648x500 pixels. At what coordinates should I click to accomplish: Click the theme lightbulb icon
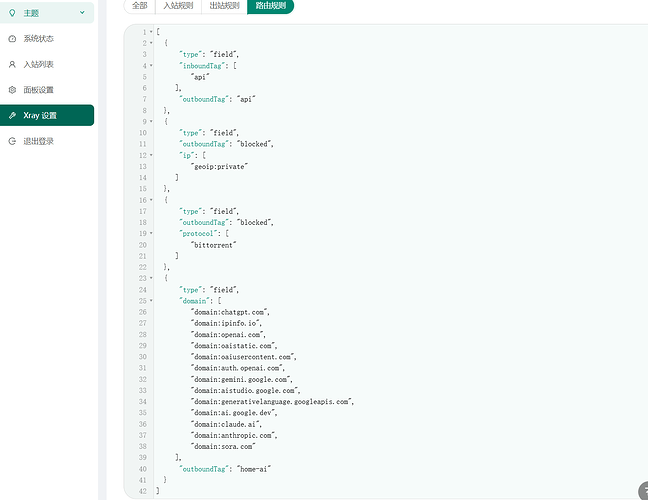[12, 13]
